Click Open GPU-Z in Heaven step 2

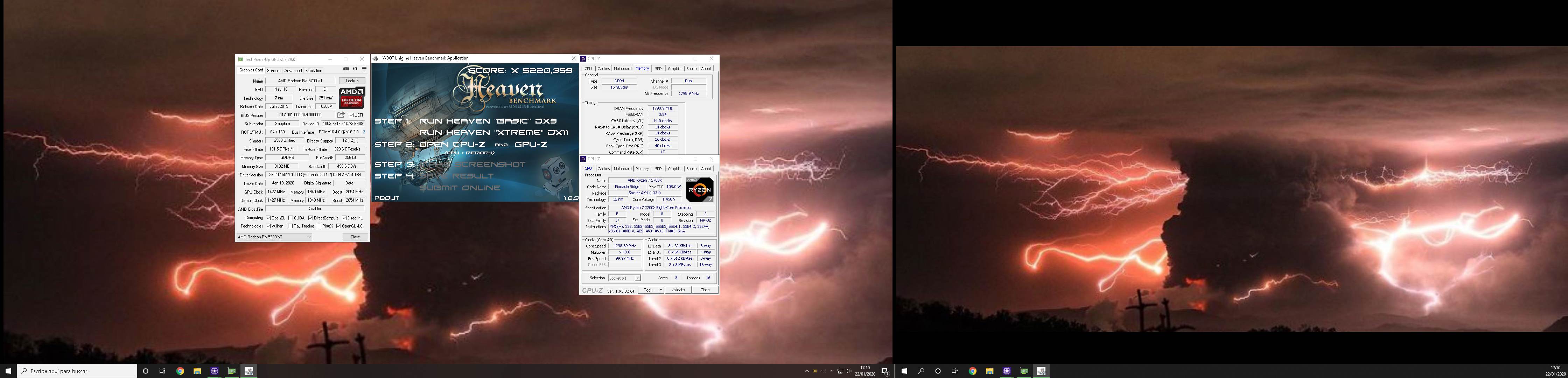(x=531, y=145)
